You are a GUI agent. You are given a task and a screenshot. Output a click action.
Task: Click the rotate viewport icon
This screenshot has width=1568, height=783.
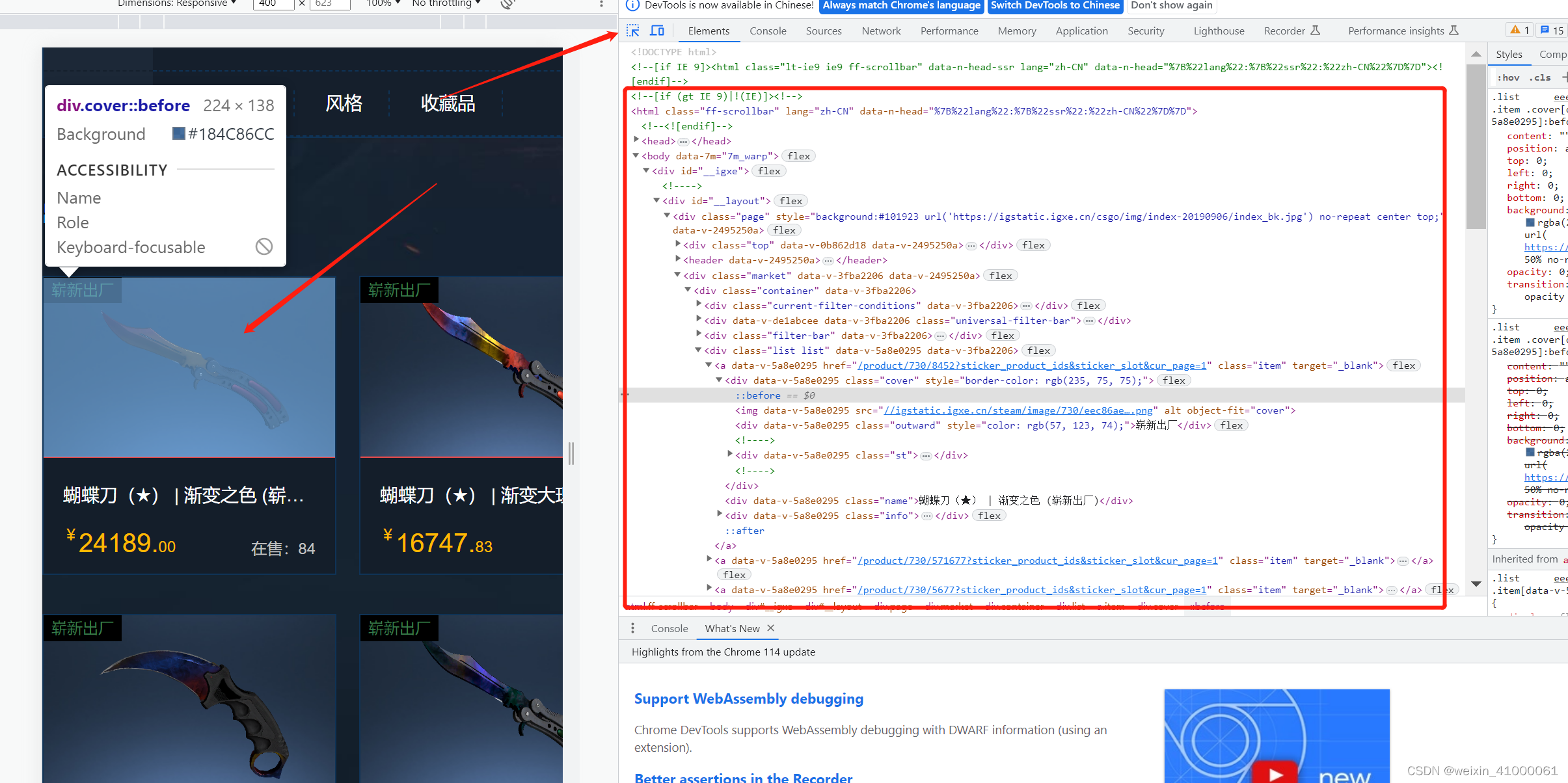(507, 4)
